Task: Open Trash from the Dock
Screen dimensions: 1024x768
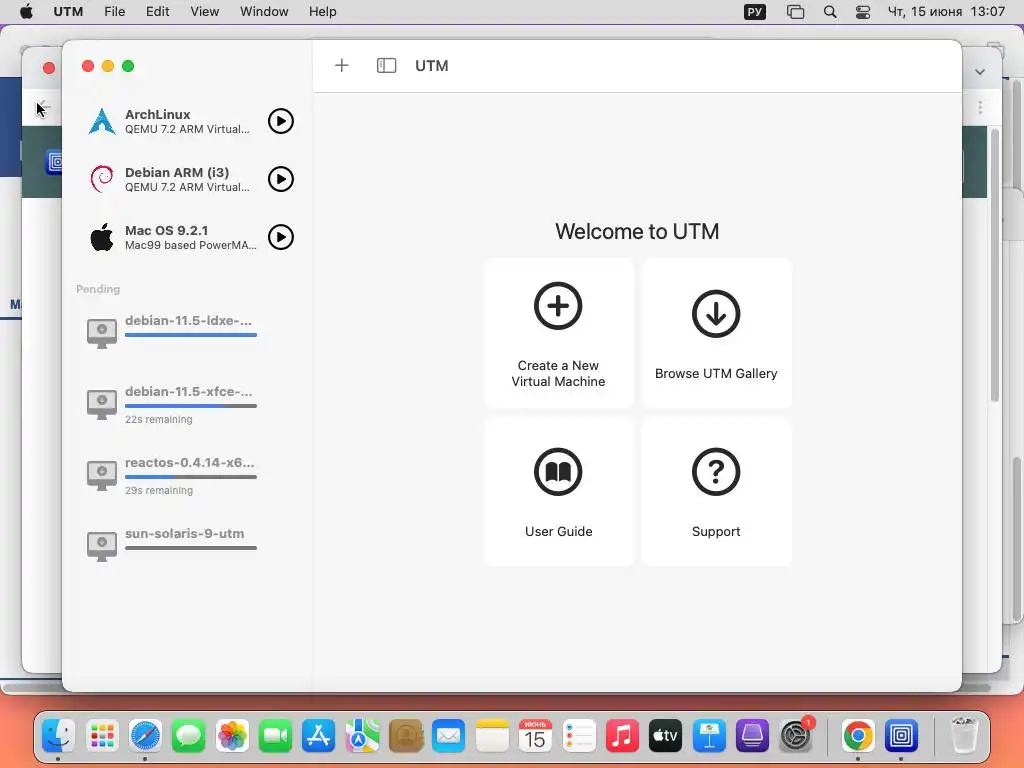Action: [x=964, y=736]
